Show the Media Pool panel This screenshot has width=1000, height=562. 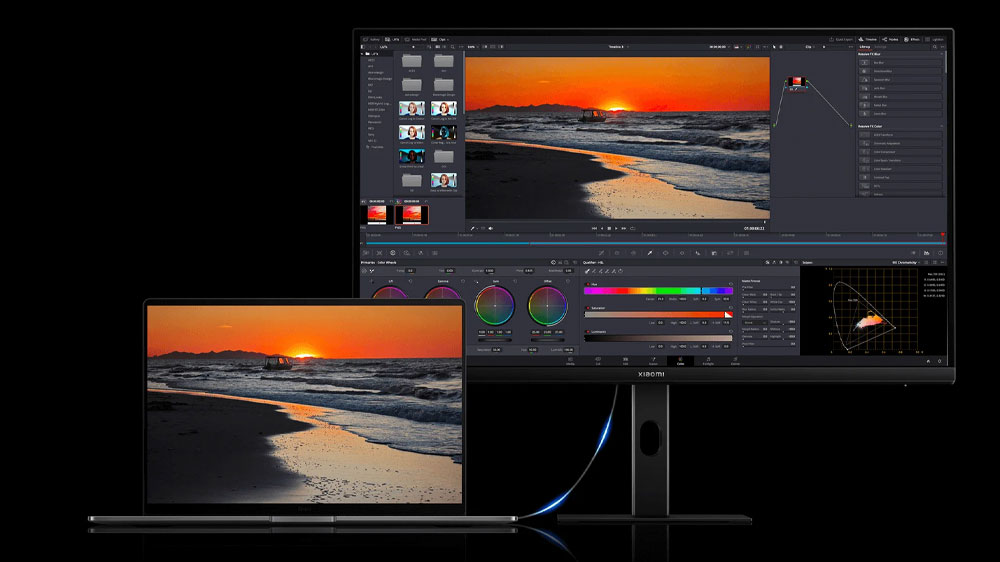click(416, 40)
